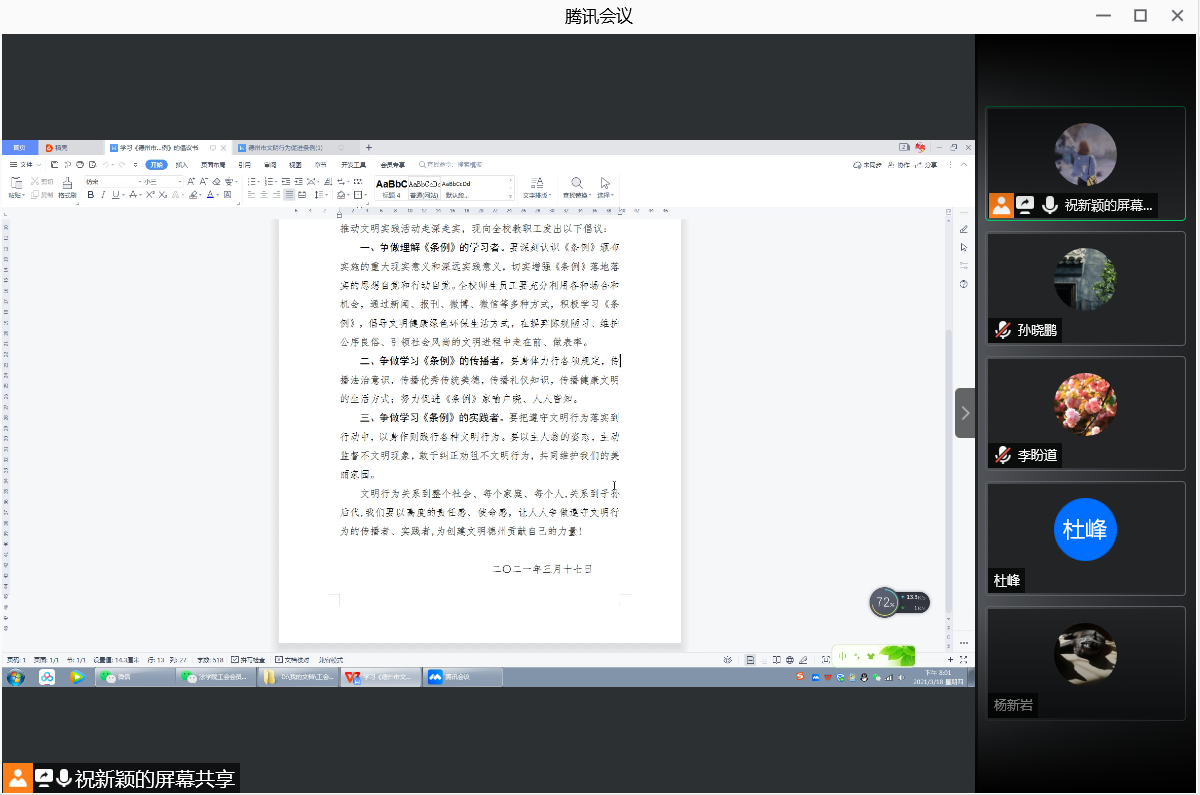The height and width of the screenshot is (795, 1200).
Task: Click the Find and Replace magnifier icon
Action: point(577,183)
